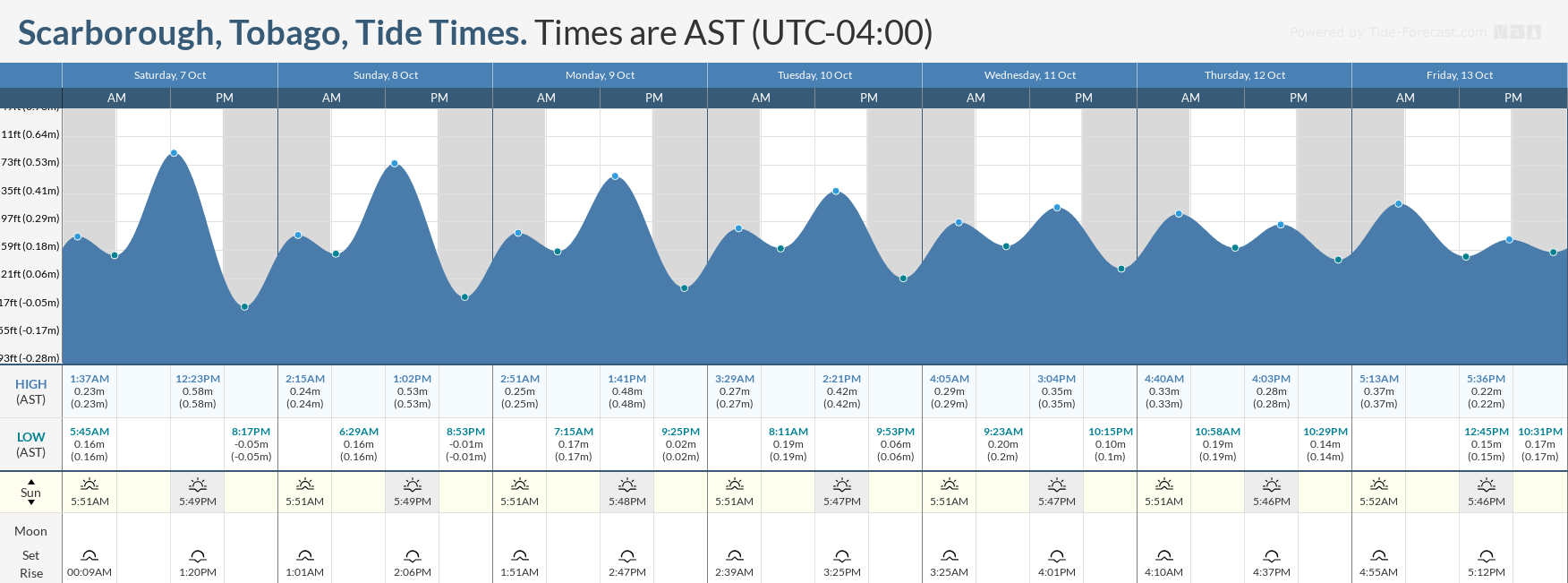The image size is (1568, 583).
Task: Select the Monday, 9 Oct day header
Action: (x=601, y=75)
